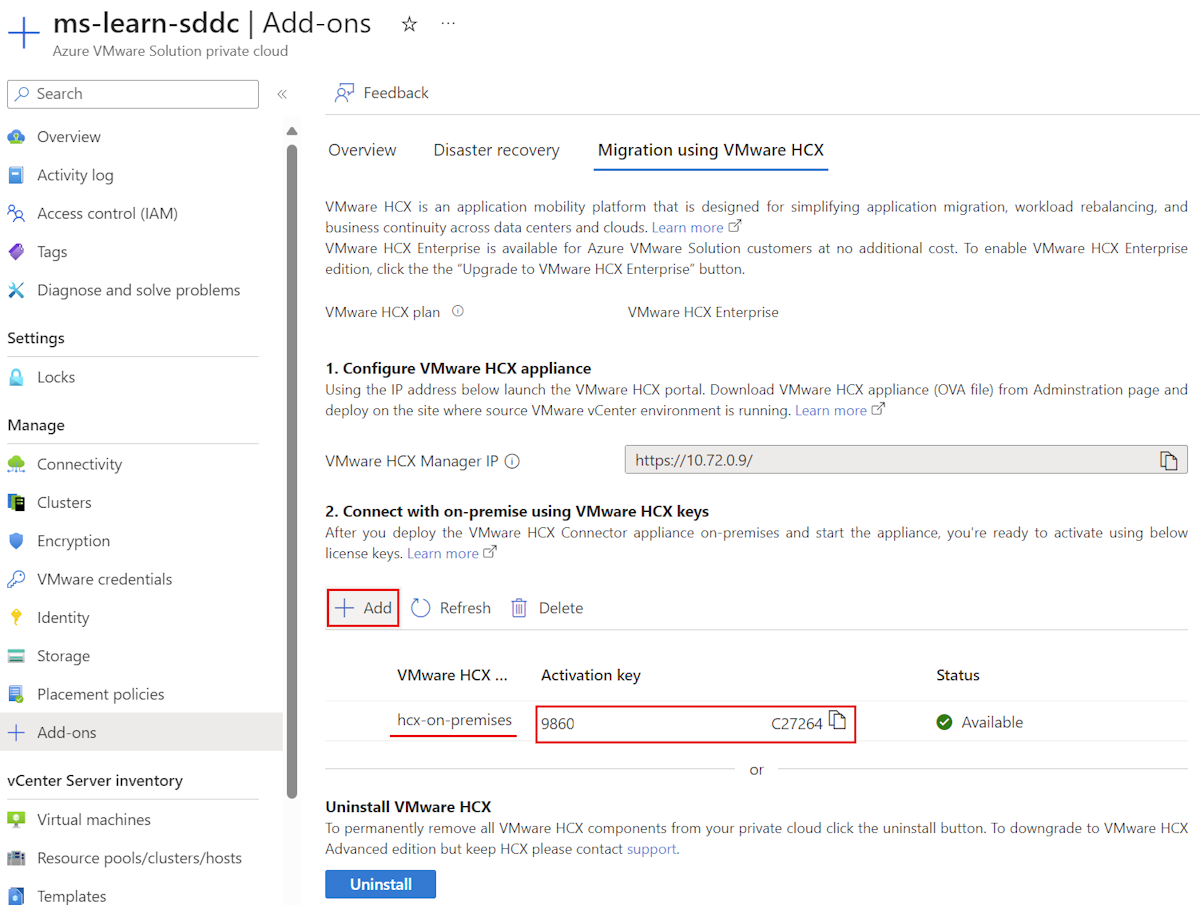Click the Uninstall VMware HCX button
This screenshot has width=1200, height=905.
[x=380, y=884]
